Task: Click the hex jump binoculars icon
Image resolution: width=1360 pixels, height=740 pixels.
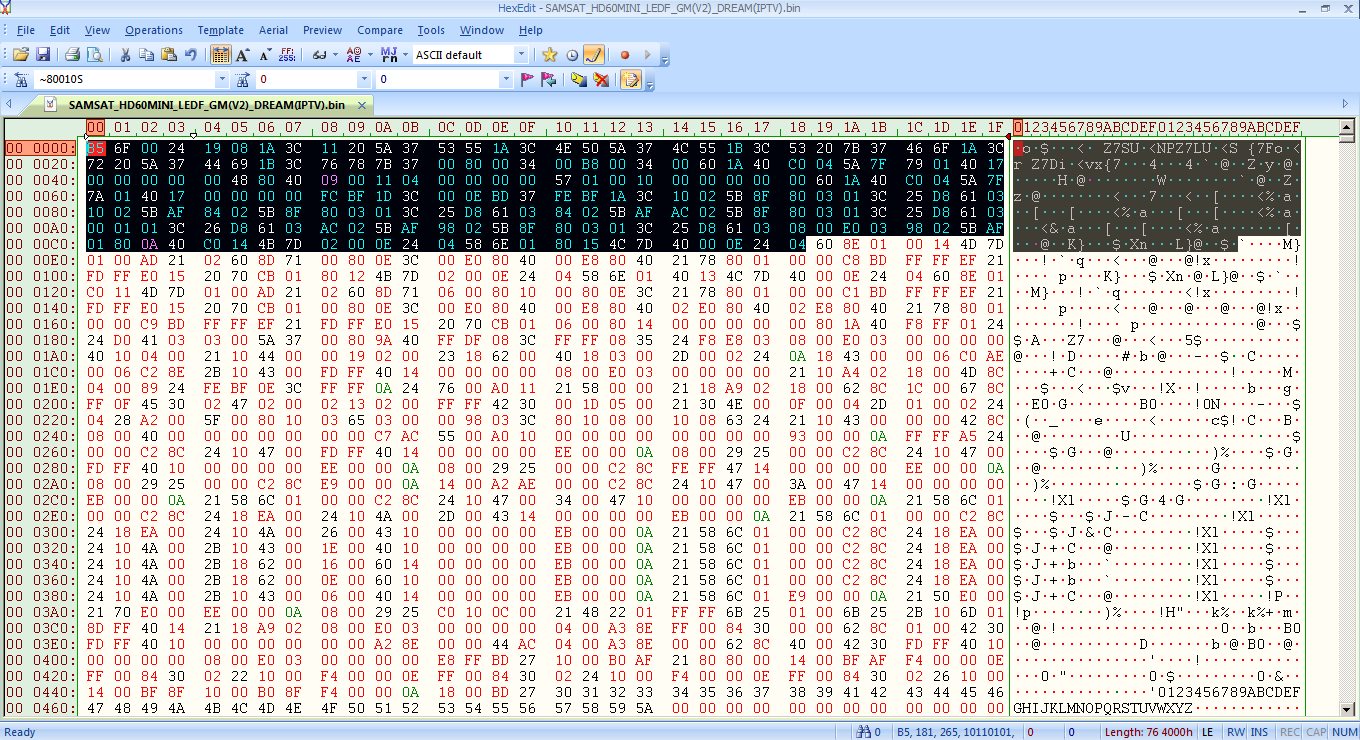Action: pos(20,80)
